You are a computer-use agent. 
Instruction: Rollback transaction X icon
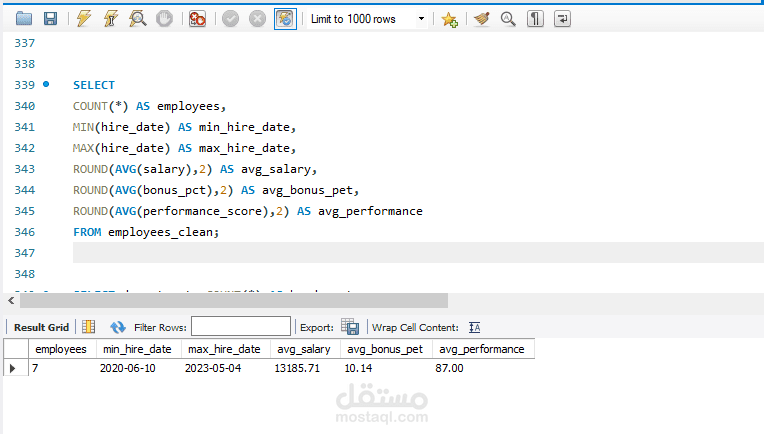(257, 19)
